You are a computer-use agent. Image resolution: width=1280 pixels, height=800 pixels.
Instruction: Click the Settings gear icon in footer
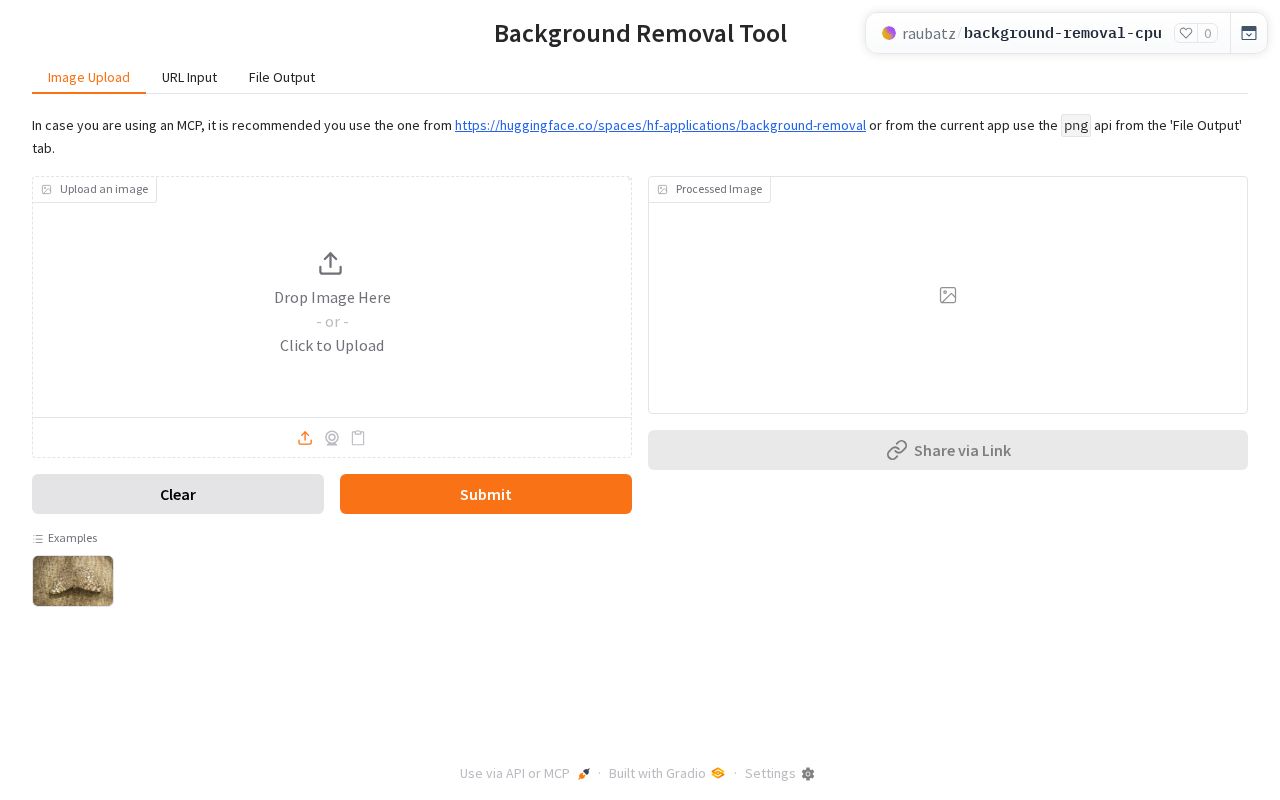pos(808,774)
